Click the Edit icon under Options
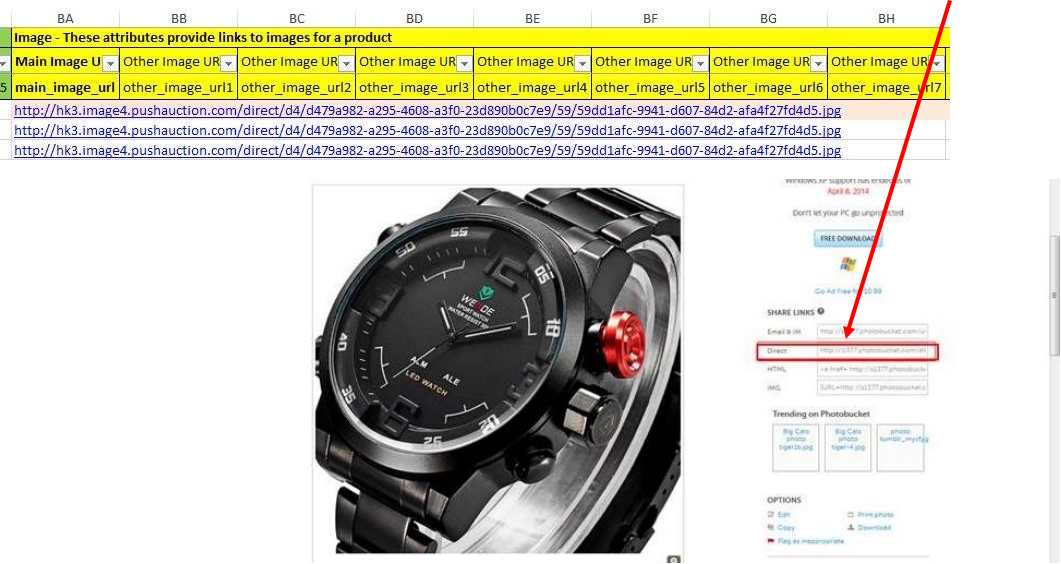This screenshot has height=564, width=1061. tap(771, 514)
